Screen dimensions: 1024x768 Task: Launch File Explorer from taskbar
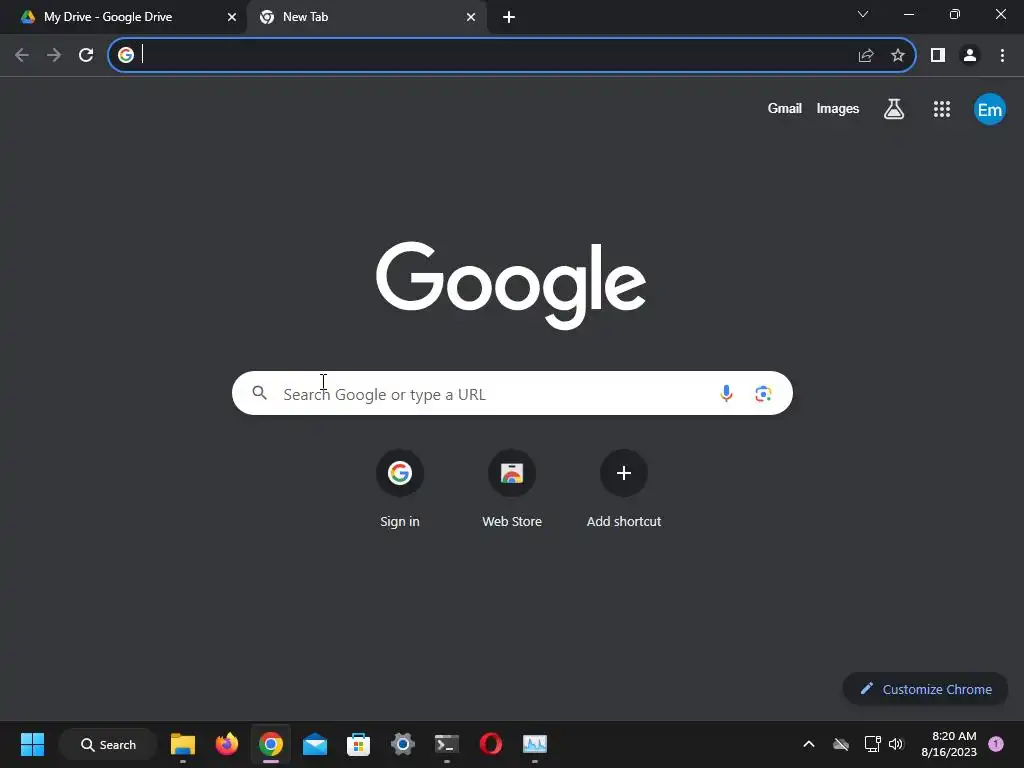coord(183,744)
